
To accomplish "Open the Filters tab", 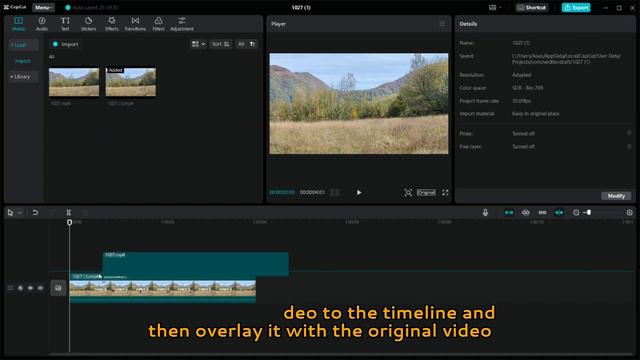I will pyautogui.click(x=158, y=24).
